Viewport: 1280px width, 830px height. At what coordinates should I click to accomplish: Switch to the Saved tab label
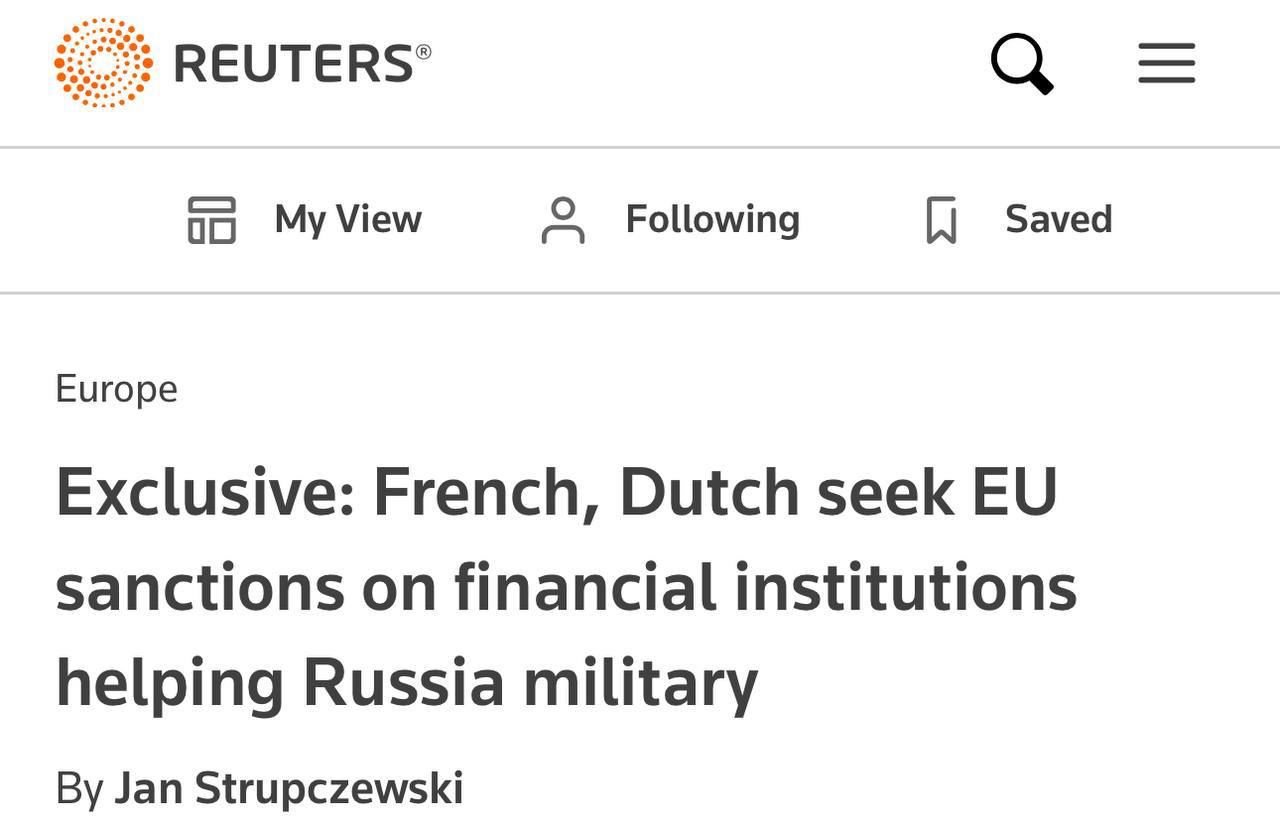pyautogui.click(x=1059, y=219)
